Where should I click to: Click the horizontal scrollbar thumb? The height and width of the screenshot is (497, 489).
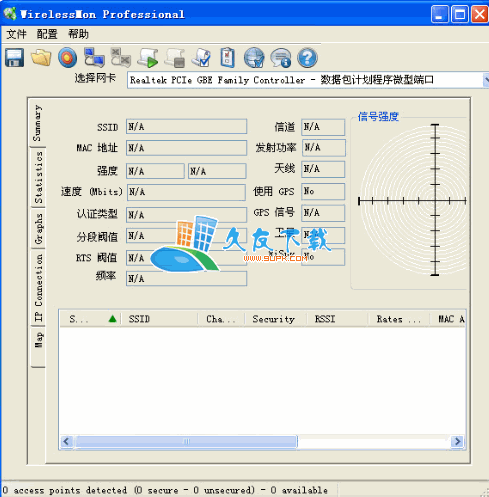[x=186, y=442]
